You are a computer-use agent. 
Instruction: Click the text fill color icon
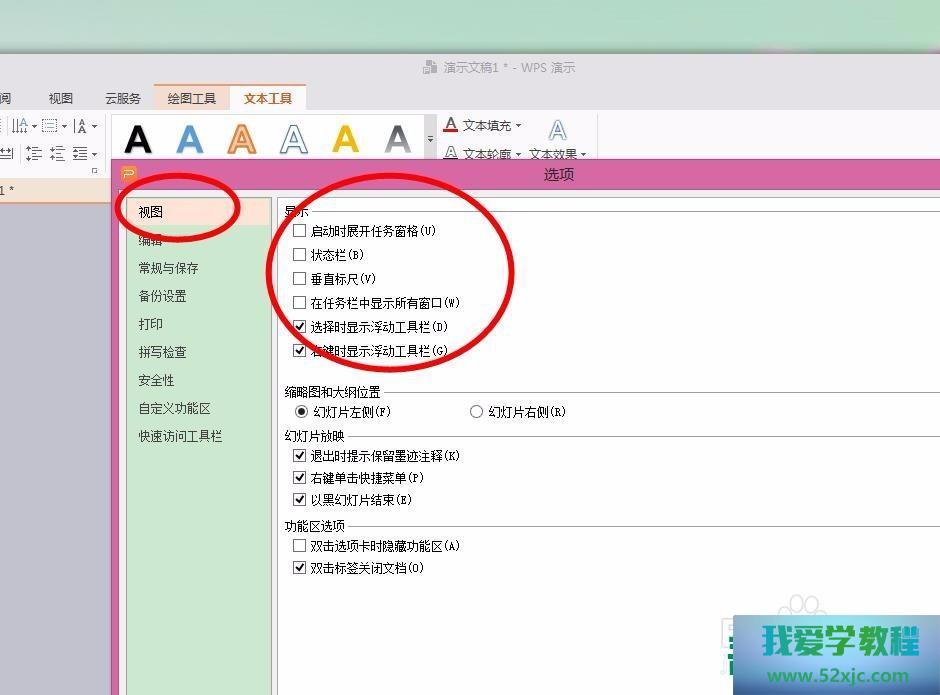coord(451,125)
